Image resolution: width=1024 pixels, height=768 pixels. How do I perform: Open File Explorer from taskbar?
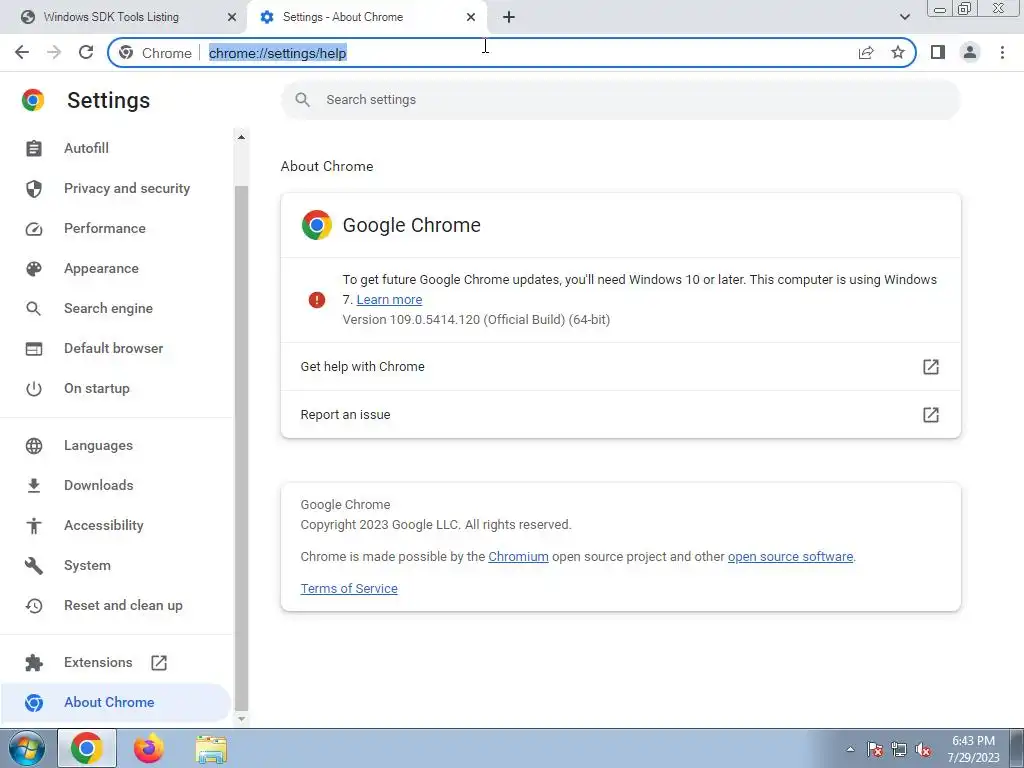point(211,749)
